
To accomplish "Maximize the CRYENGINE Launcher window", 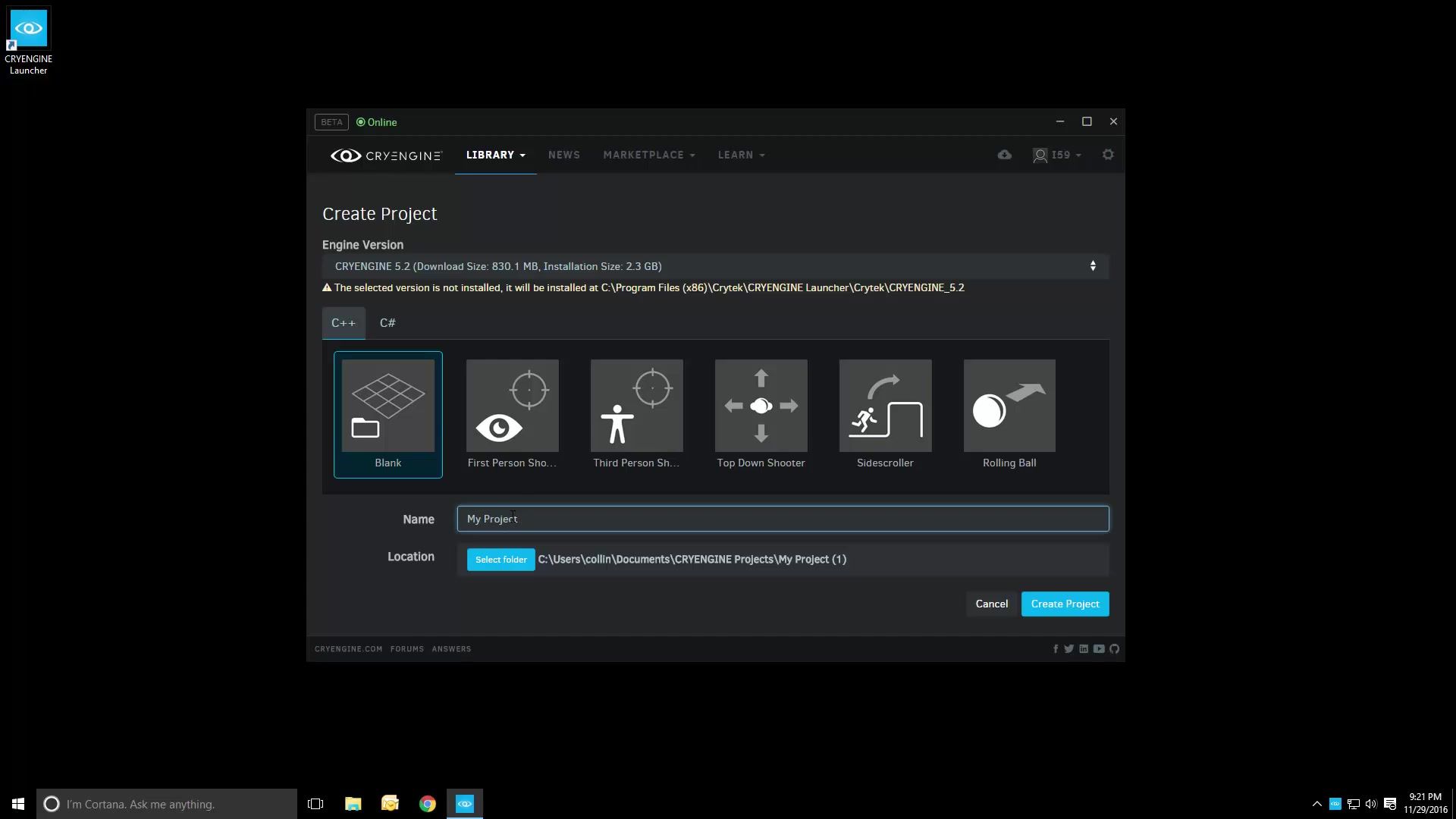I will pyautogui.click(x=1087, y=121).
